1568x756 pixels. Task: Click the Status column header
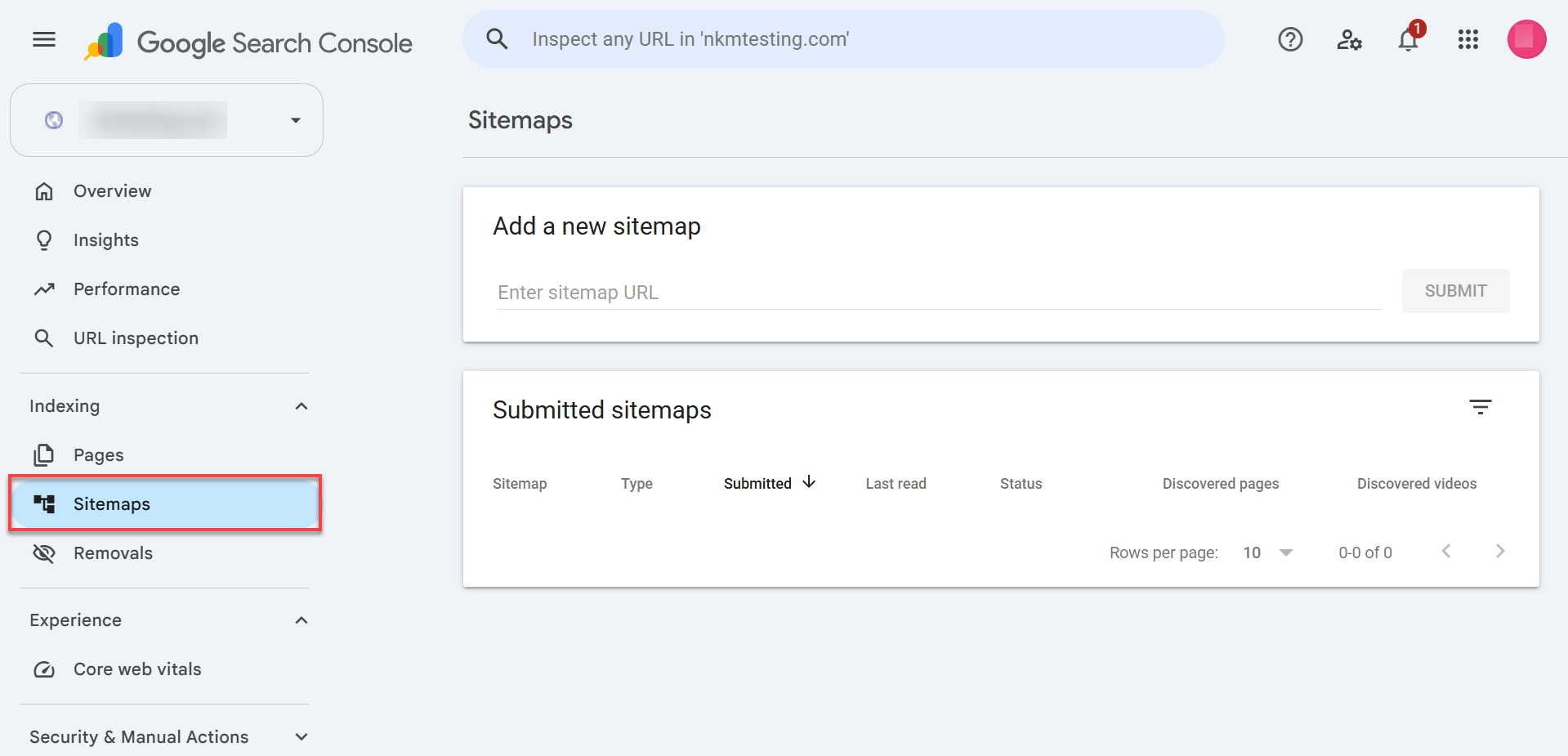1021,484
